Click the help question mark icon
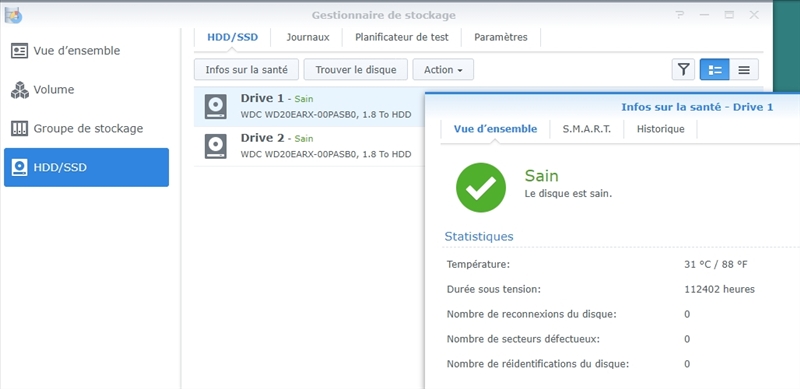800x389 pixels. tap(680, 15)
